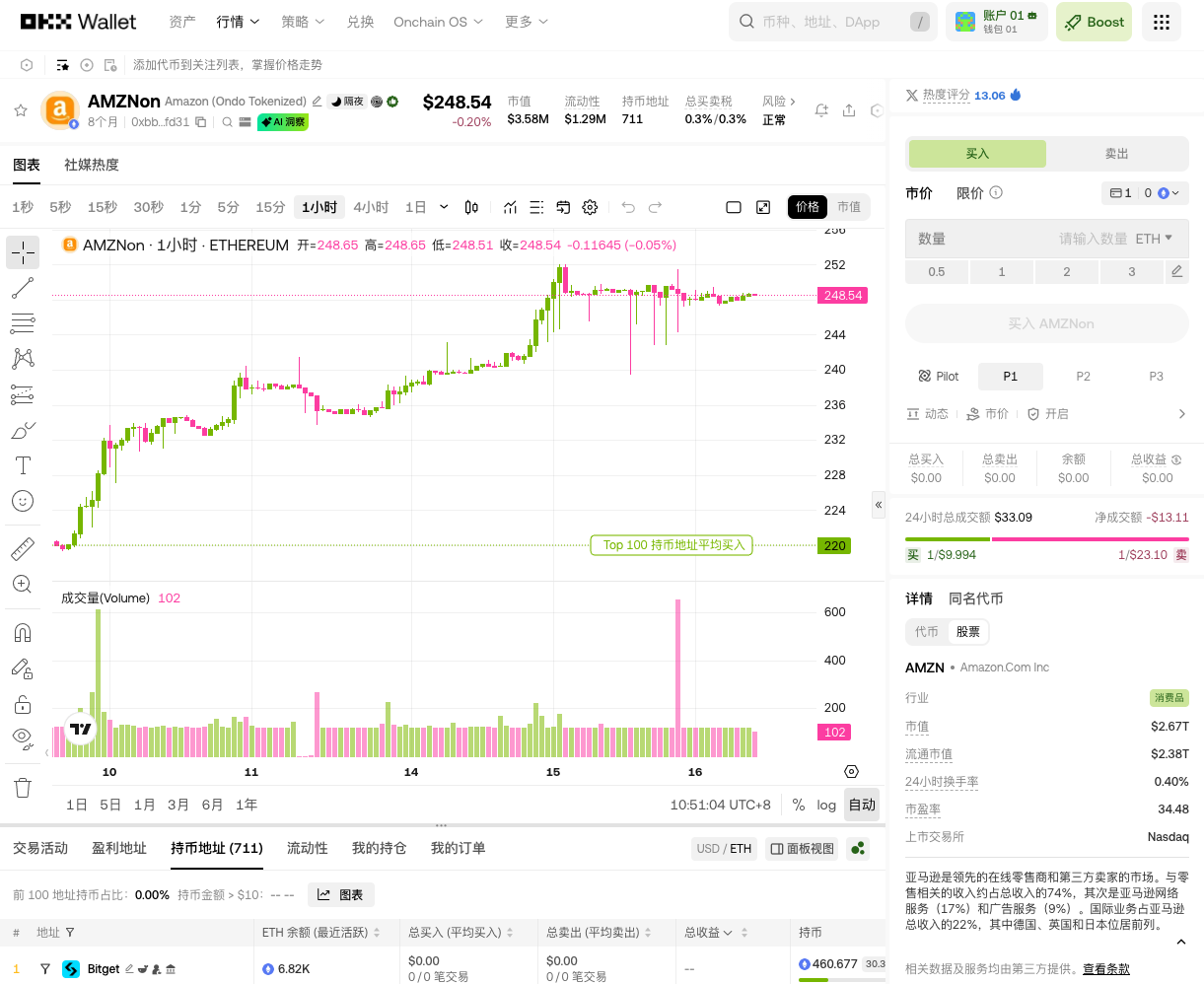This screenshot has height=984, width=1204.
Task: Enable the 开启 option in Pilot panel
Action: click(x=1056, y=414)
